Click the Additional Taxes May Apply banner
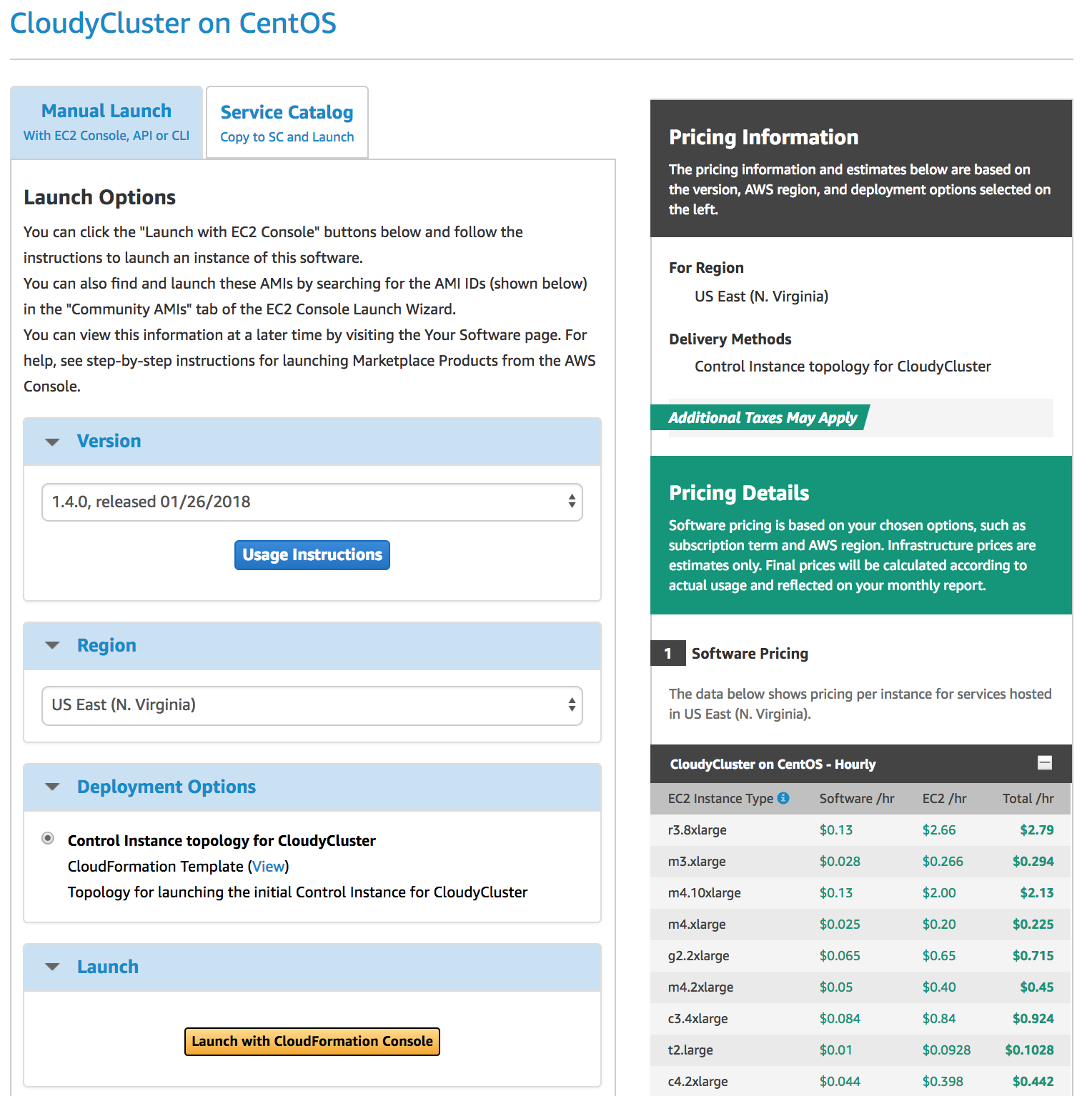1092x1096 pixels. click(763, 418)
